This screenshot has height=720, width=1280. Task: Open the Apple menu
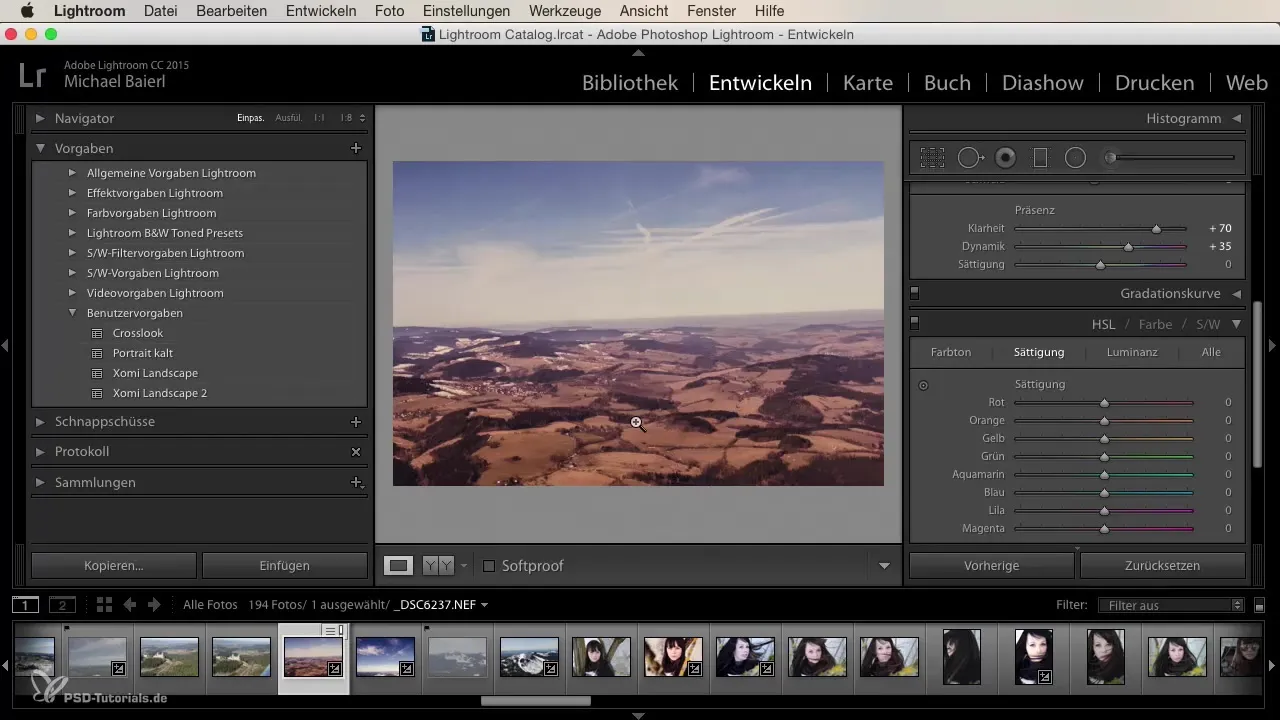27,11
